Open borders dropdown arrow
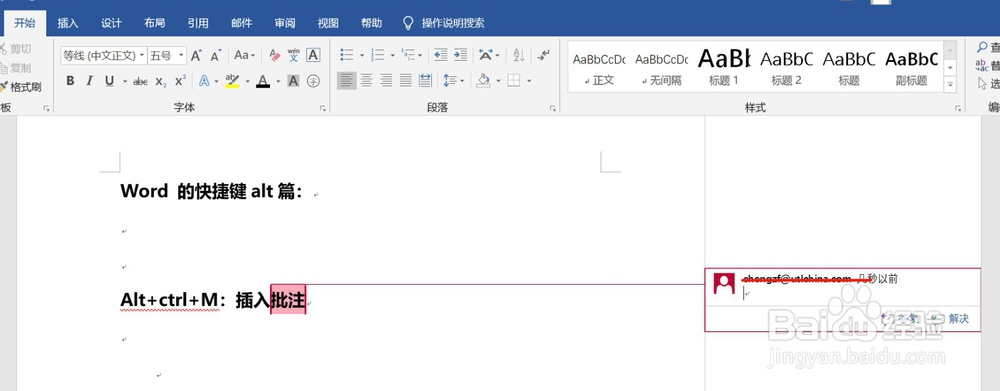1000x391 pixels. 529,81
